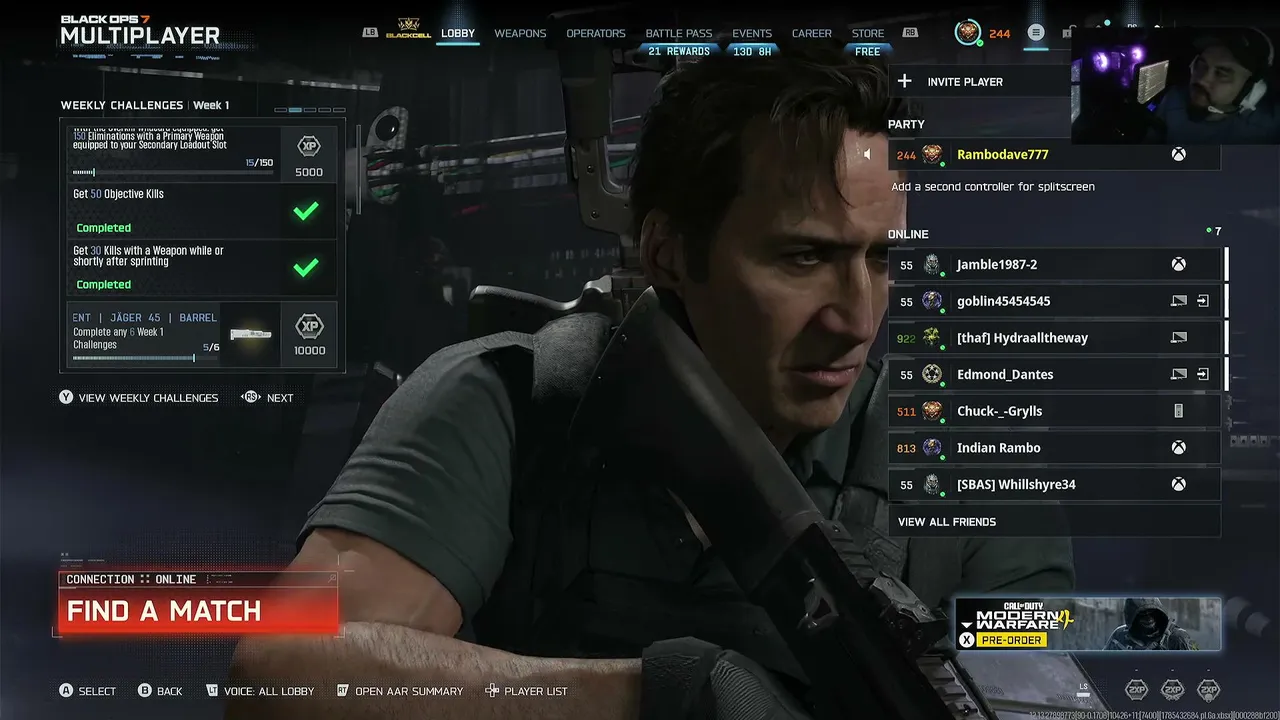Click the Jäger 45 barrel reward thumbnail
1280x720 pixels.
pos(250,334)
